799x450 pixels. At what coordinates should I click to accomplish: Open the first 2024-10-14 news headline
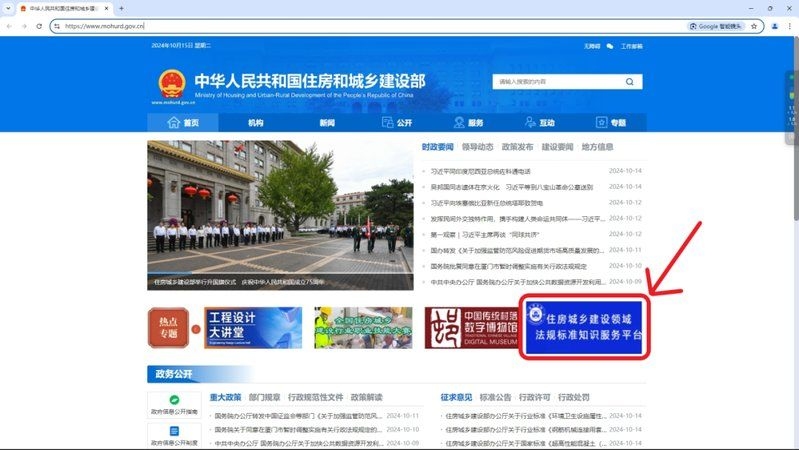point(481,172)
